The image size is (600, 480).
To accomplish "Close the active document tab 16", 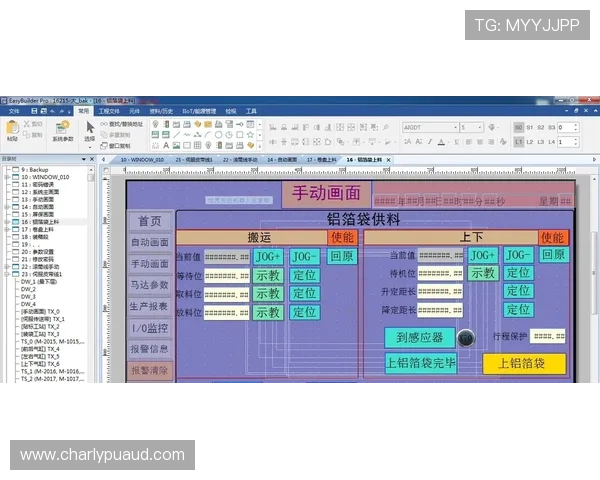I will tap(388, 160).
